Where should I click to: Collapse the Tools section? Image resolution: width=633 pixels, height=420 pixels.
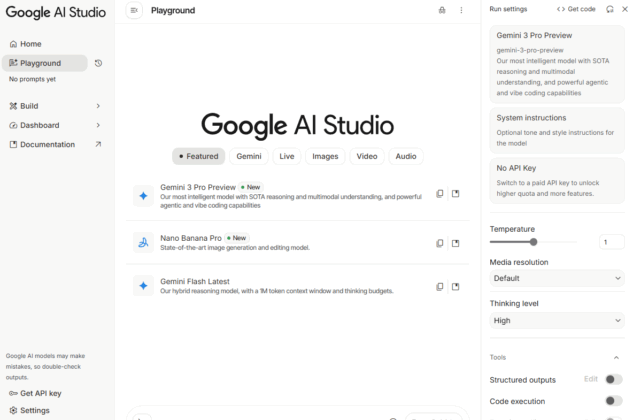616,357
